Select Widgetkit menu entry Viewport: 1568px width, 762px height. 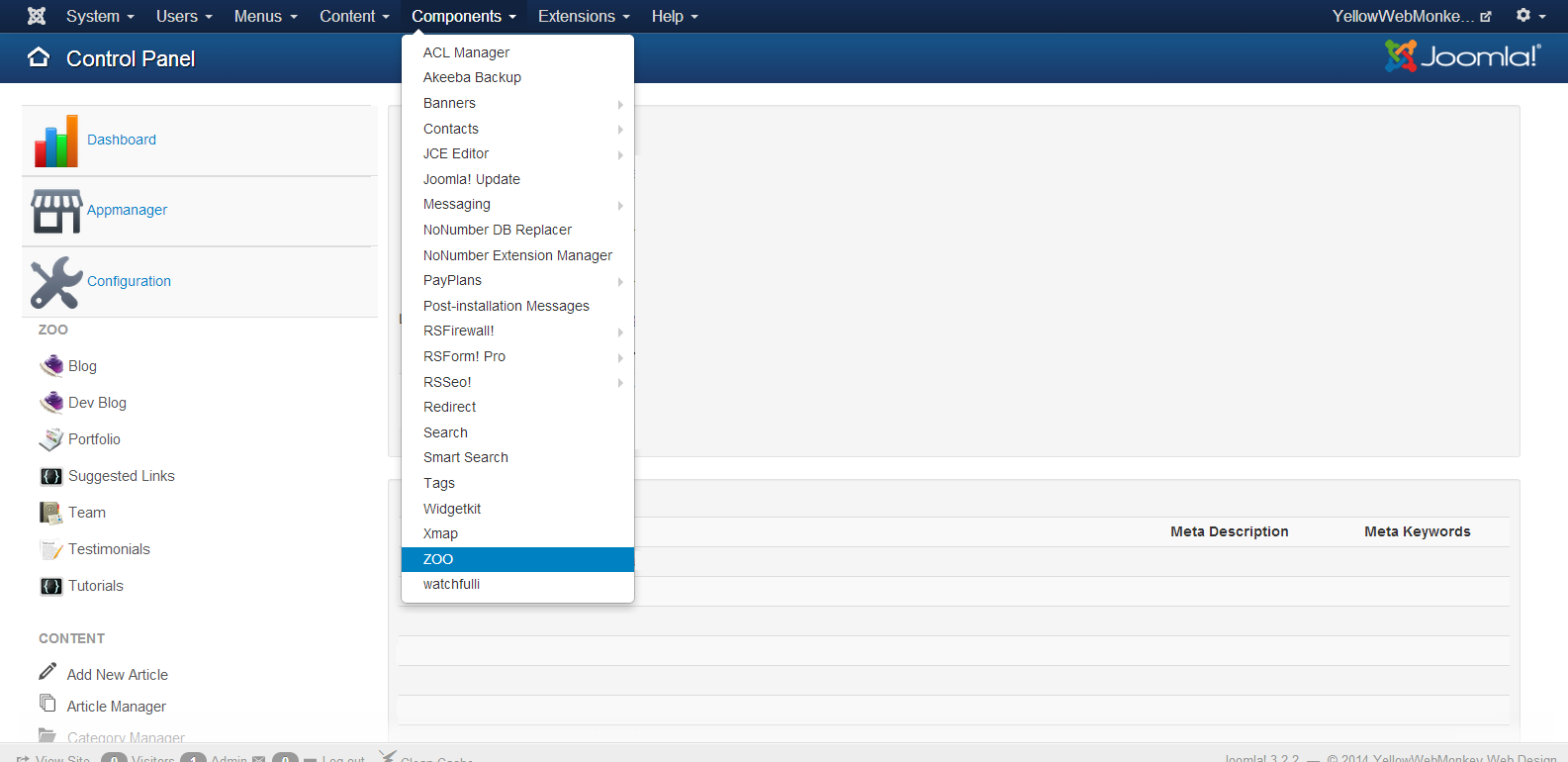pos(517,509)
